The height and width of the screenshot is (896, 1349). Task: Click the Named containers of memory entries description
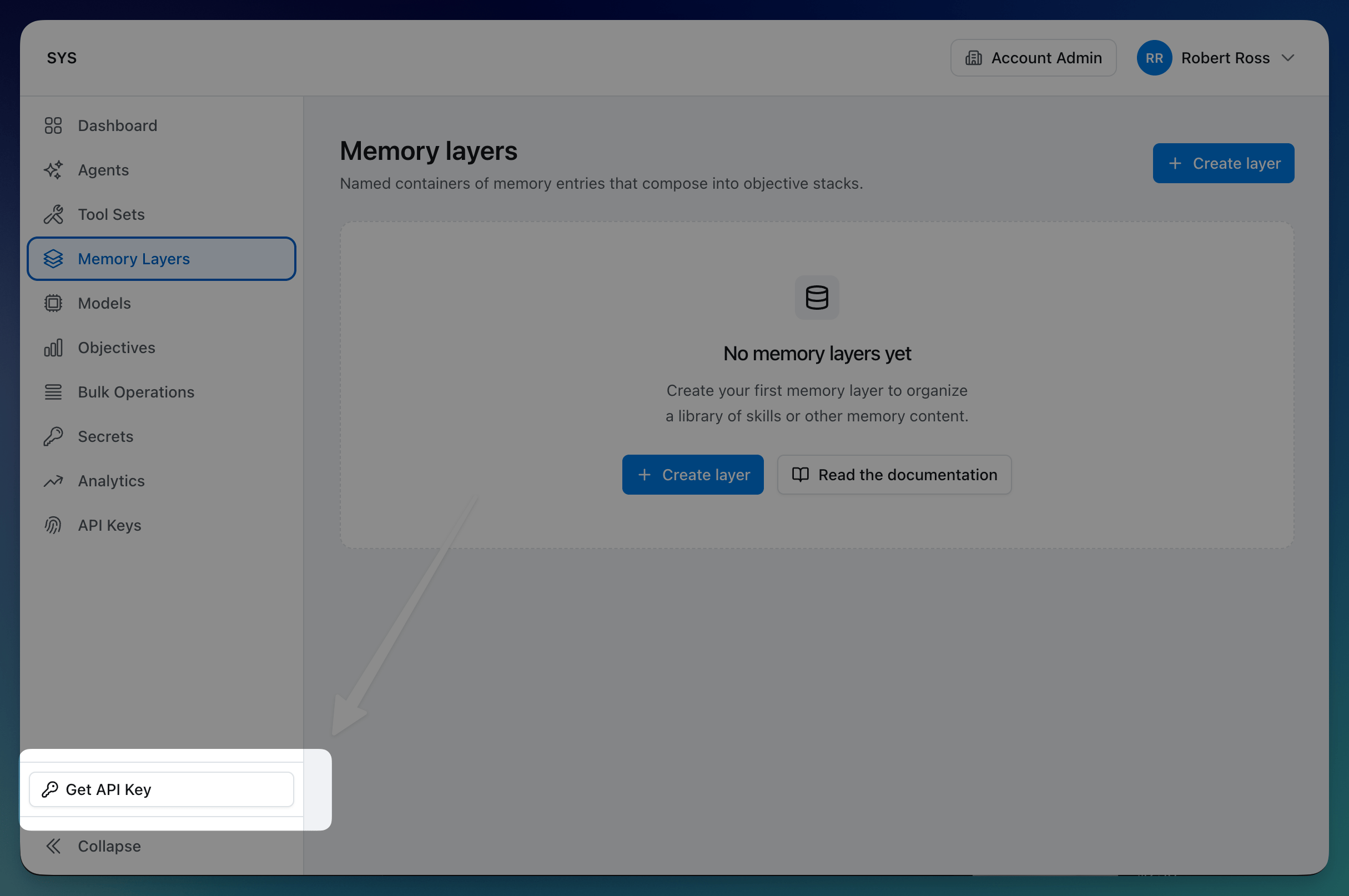pos(602,183)
